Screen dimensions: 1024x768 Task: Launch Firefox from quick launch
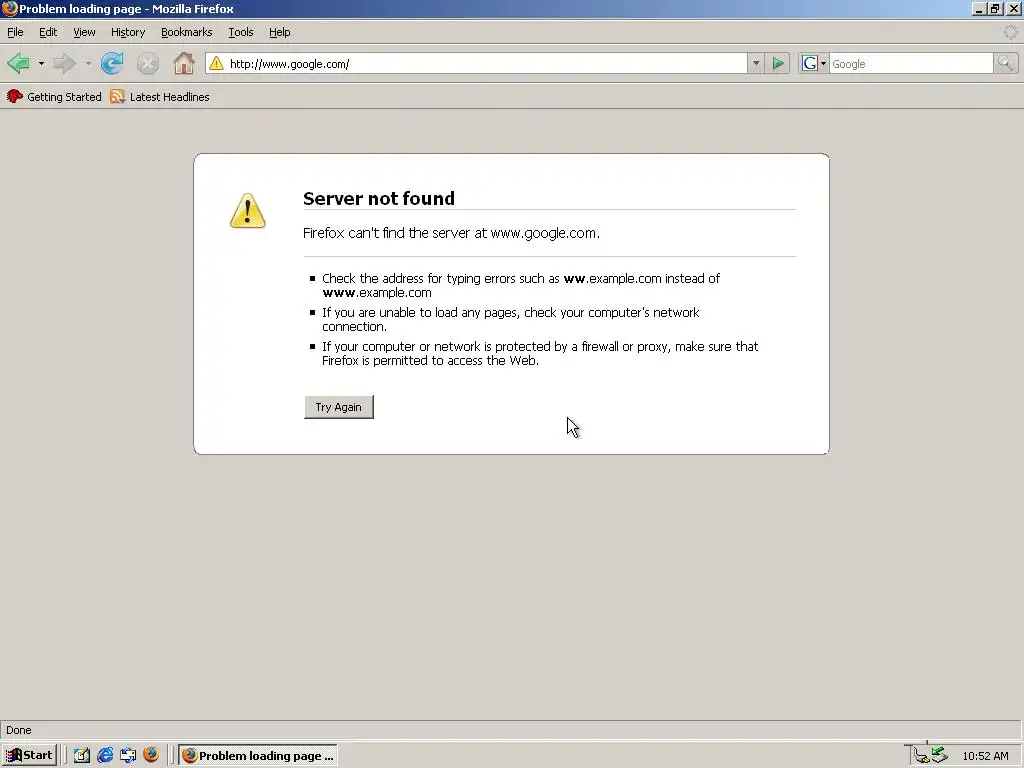pyautogui.click(x=151, y=755)
